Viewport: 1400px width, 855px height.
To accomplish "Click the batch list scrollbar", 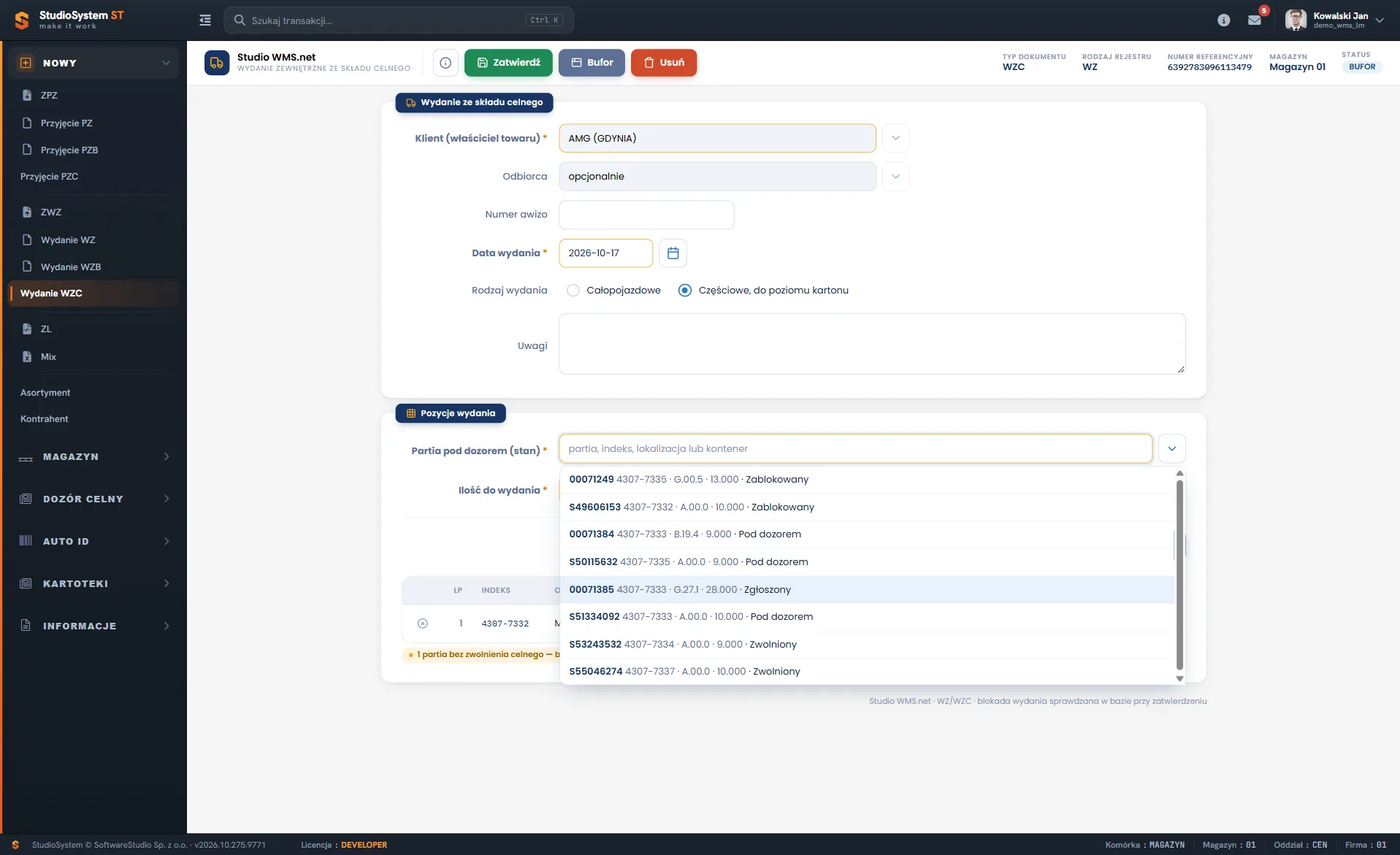I will tap(1179, 575).
